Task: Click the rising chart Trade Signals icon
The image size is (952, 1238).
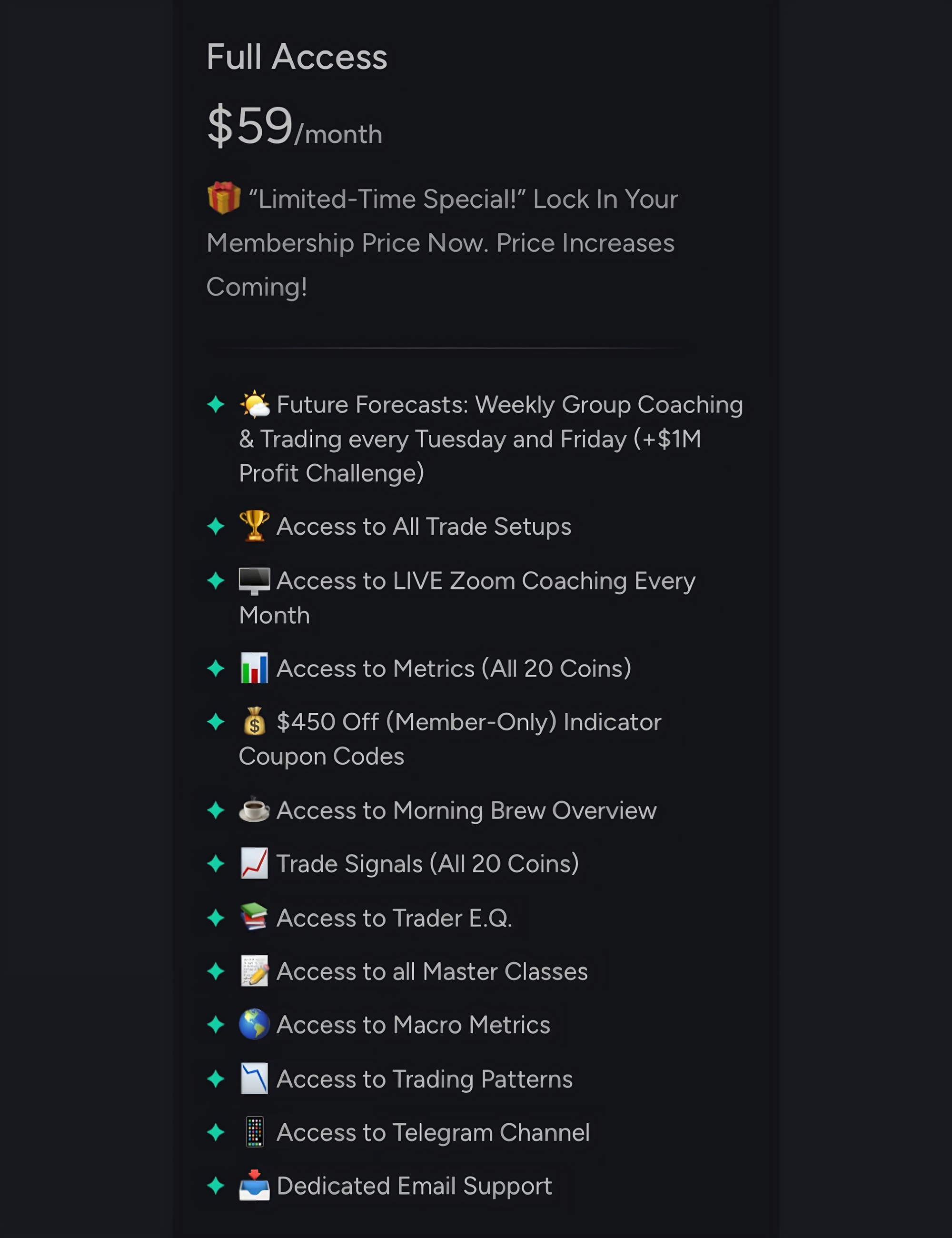Action: pyautogui.click(x=254, y=863)
